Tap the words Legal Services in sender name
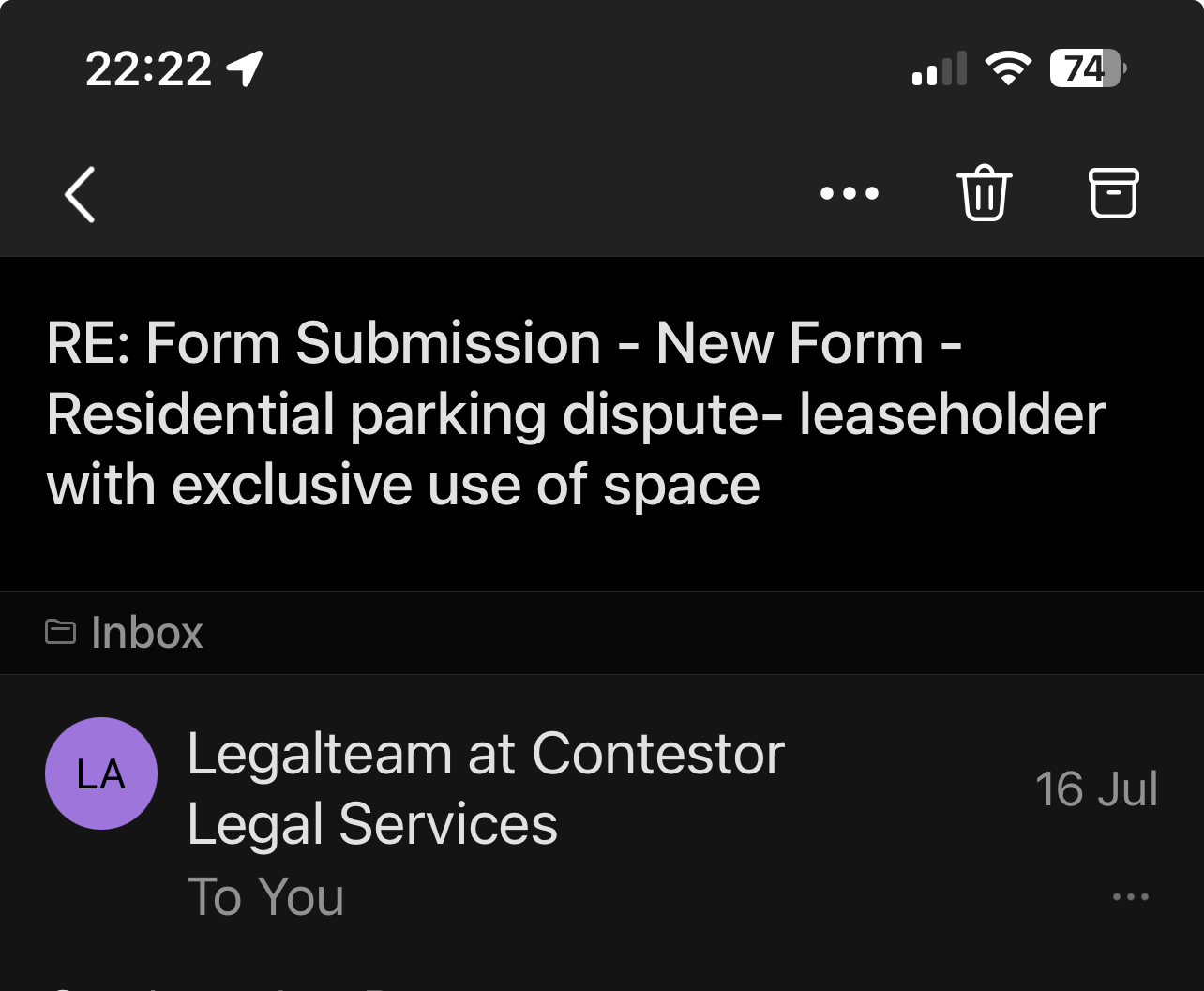The height and width of the screenshot is (991, 1204). [372, 824]
